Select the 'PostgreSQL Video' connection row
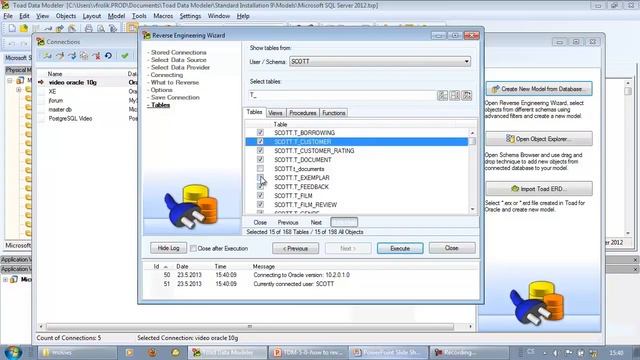The width and height of the screenshot is (640, 360). (87, 118)
